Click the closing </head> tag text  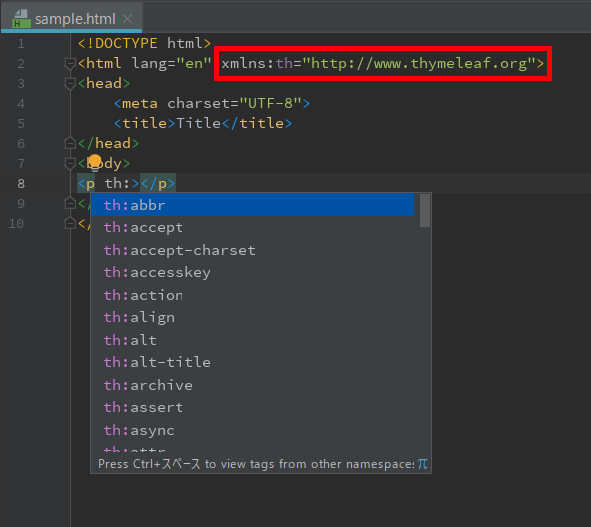pyautogui.click(x=108, y=143)
